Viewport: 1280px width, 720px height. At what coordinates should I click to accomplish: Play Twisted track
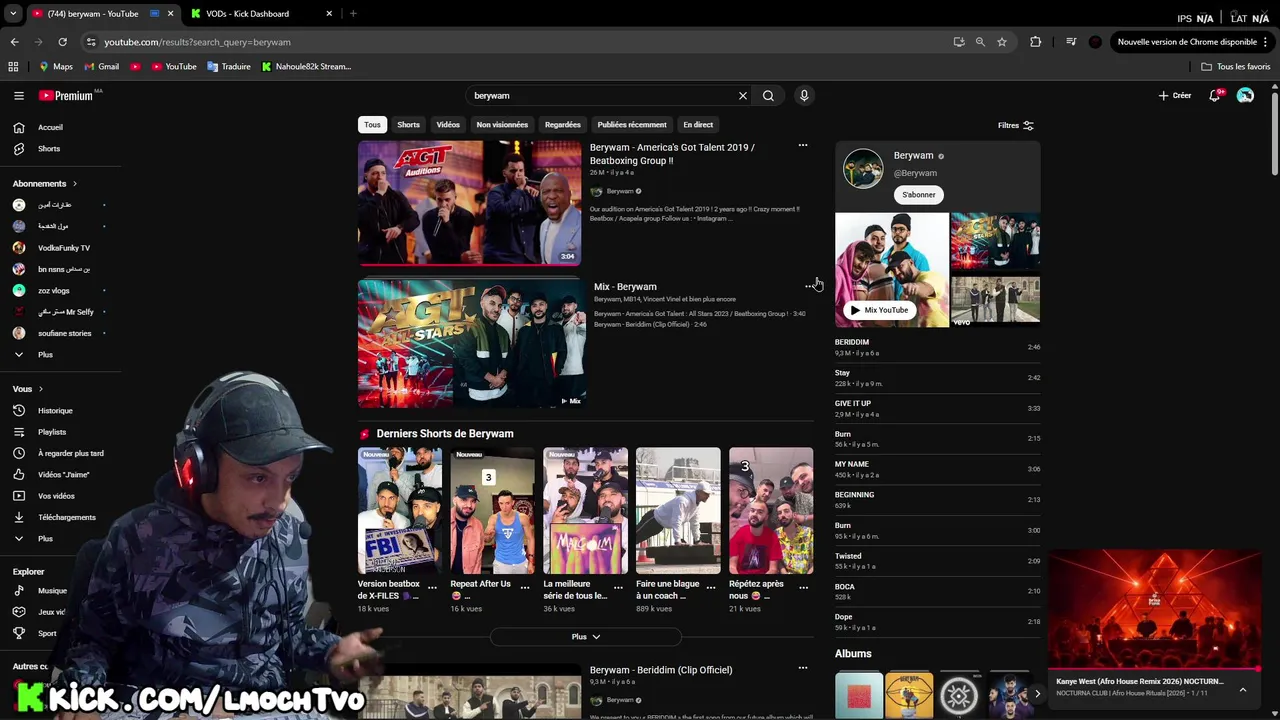[937, 561]
